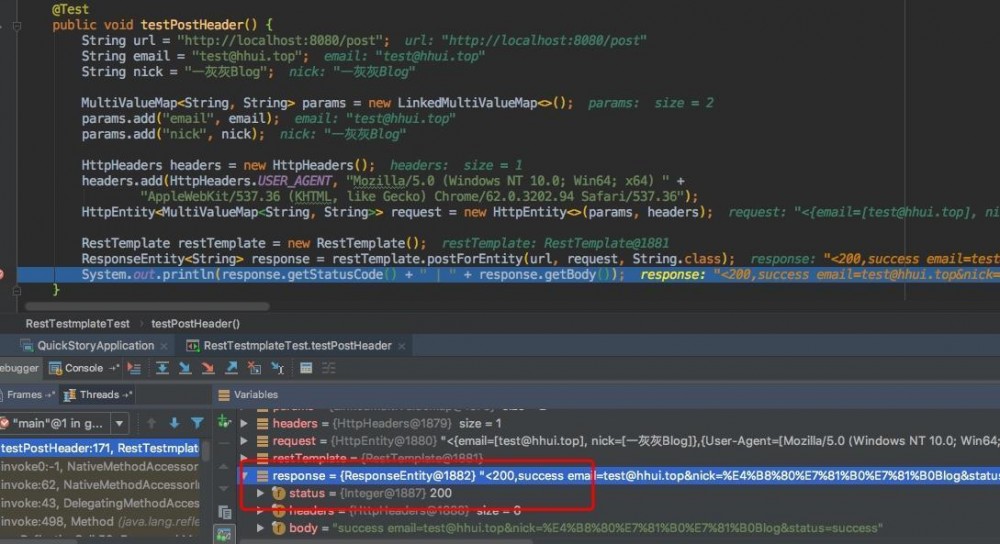
Task: Click the Trace Current Stream Chain icon
Action: click(x=328, y=368)
